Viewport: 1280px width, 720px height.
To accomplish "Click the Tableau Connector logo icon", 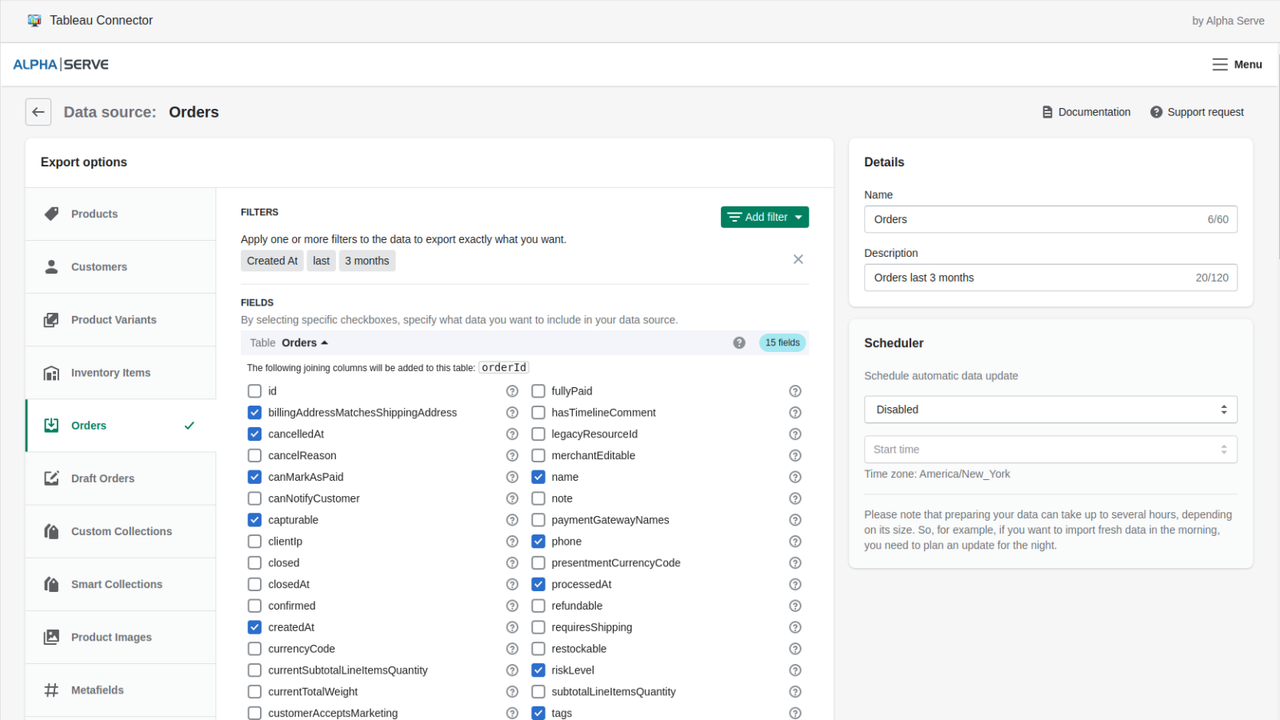I will 33,19.
